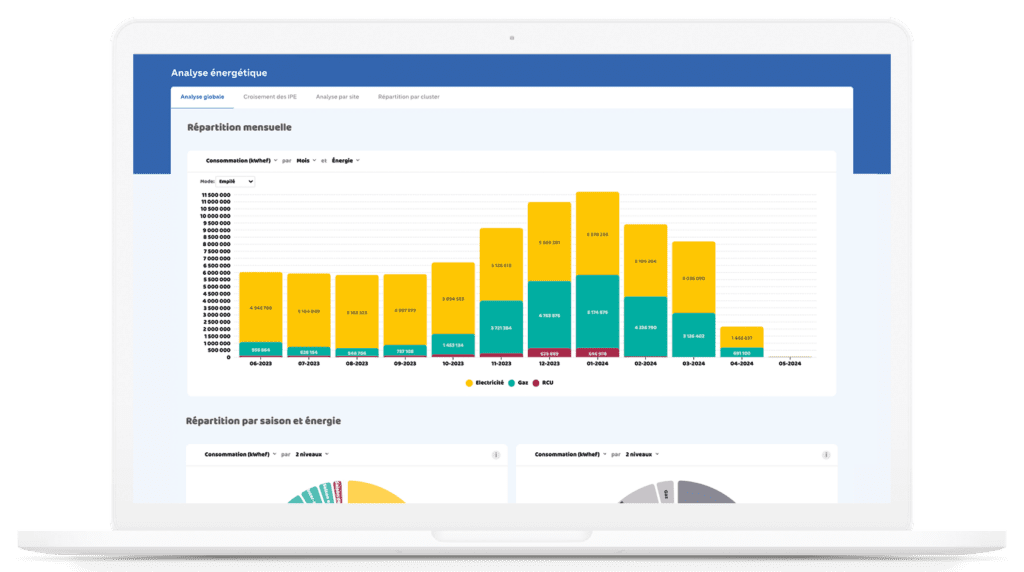Select the Répartition par cluster tab
The image size is (1024, 572).
[408, 97]
